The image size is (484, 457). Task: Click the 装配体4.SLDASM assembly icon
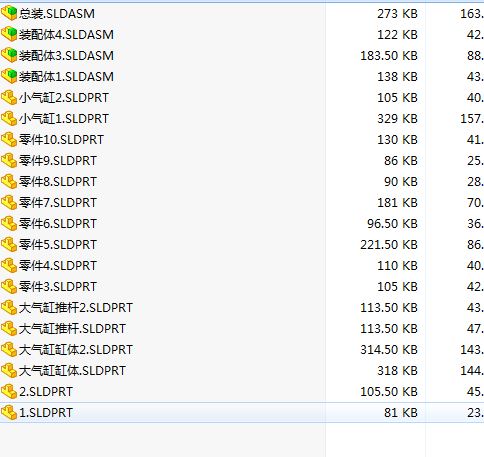click(x=9, y=34)
